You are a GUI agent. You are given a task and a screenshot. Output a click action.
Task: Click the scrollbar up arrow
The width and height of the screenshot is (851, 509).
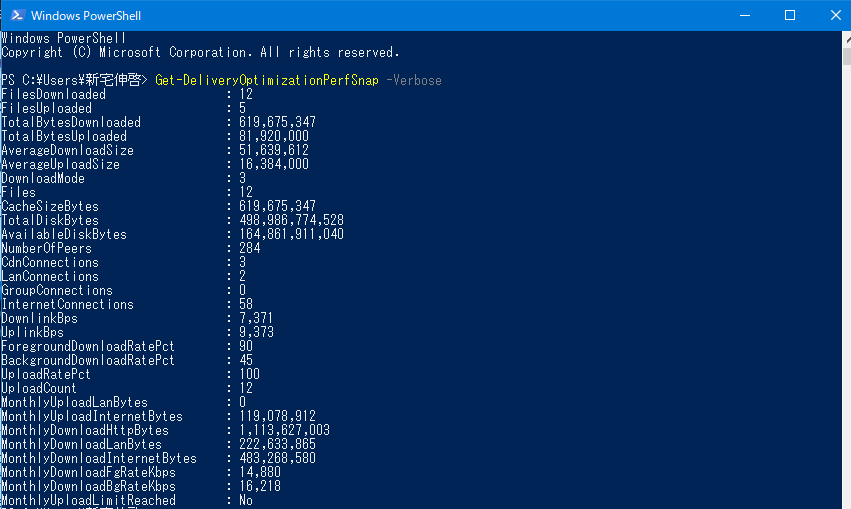847,39
